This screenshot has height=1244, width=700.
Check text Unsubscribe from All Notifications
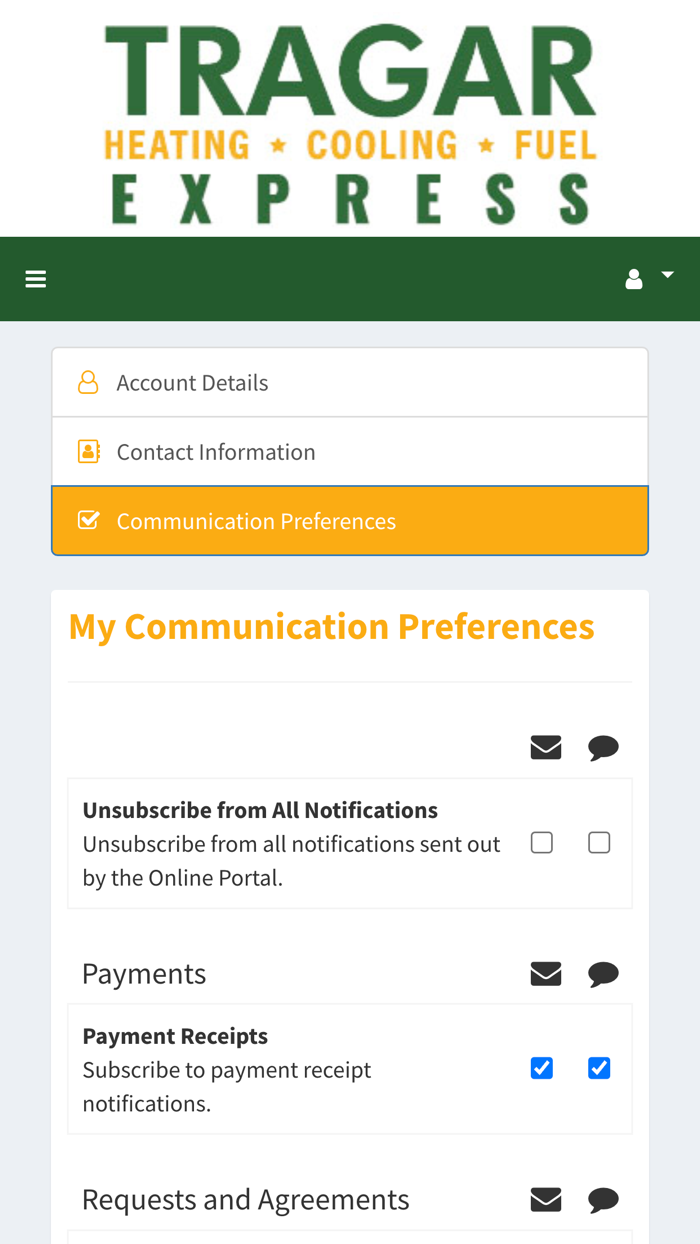(599, 843)
